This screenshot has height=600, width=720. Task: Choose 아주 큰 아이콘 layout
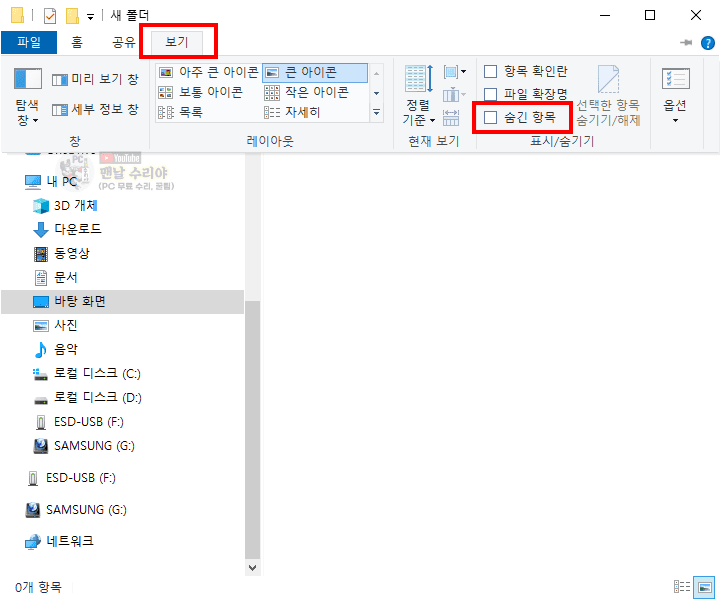point(208,72)
